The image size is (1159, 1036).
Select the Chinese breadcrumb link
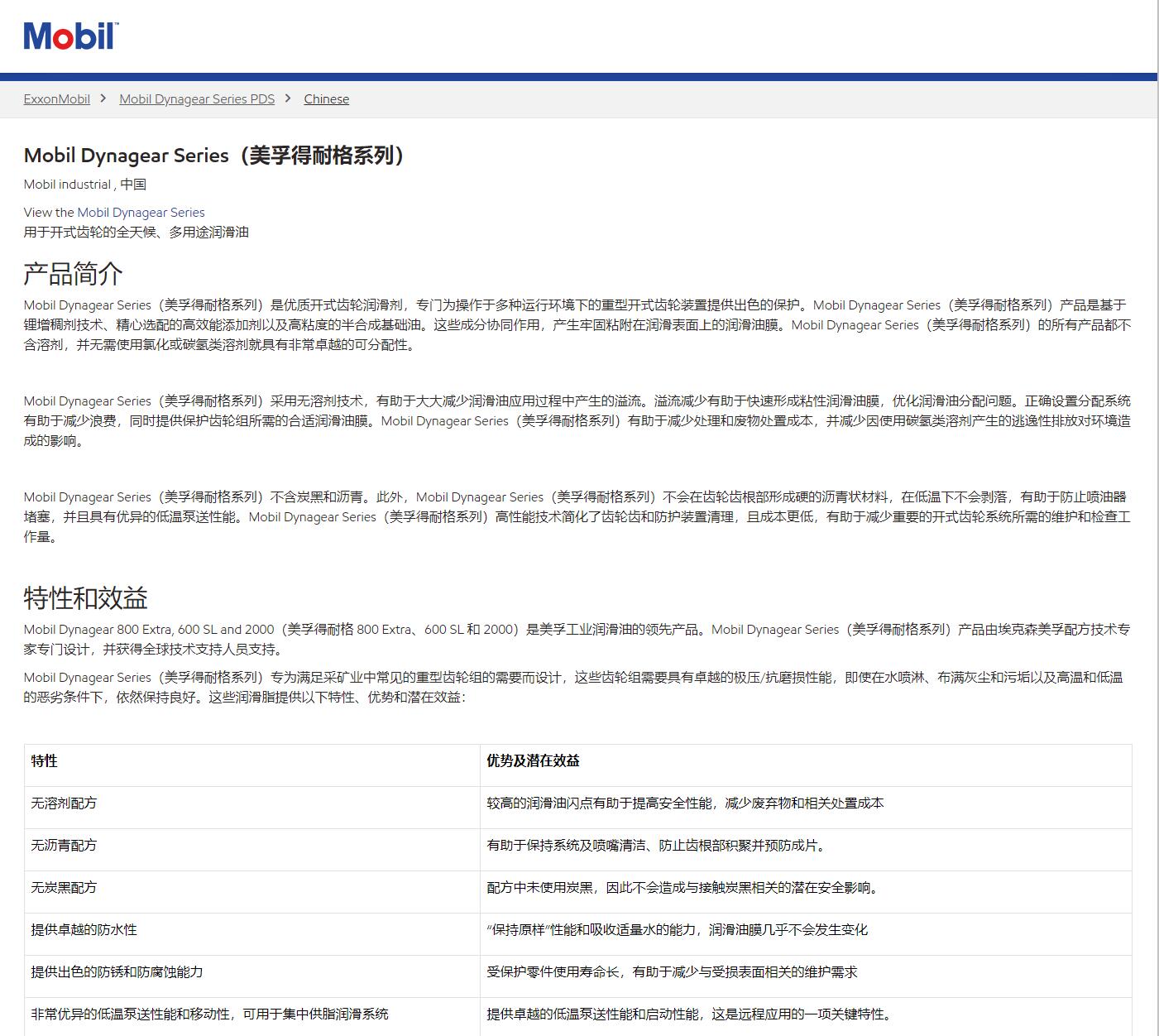(326, 98)
